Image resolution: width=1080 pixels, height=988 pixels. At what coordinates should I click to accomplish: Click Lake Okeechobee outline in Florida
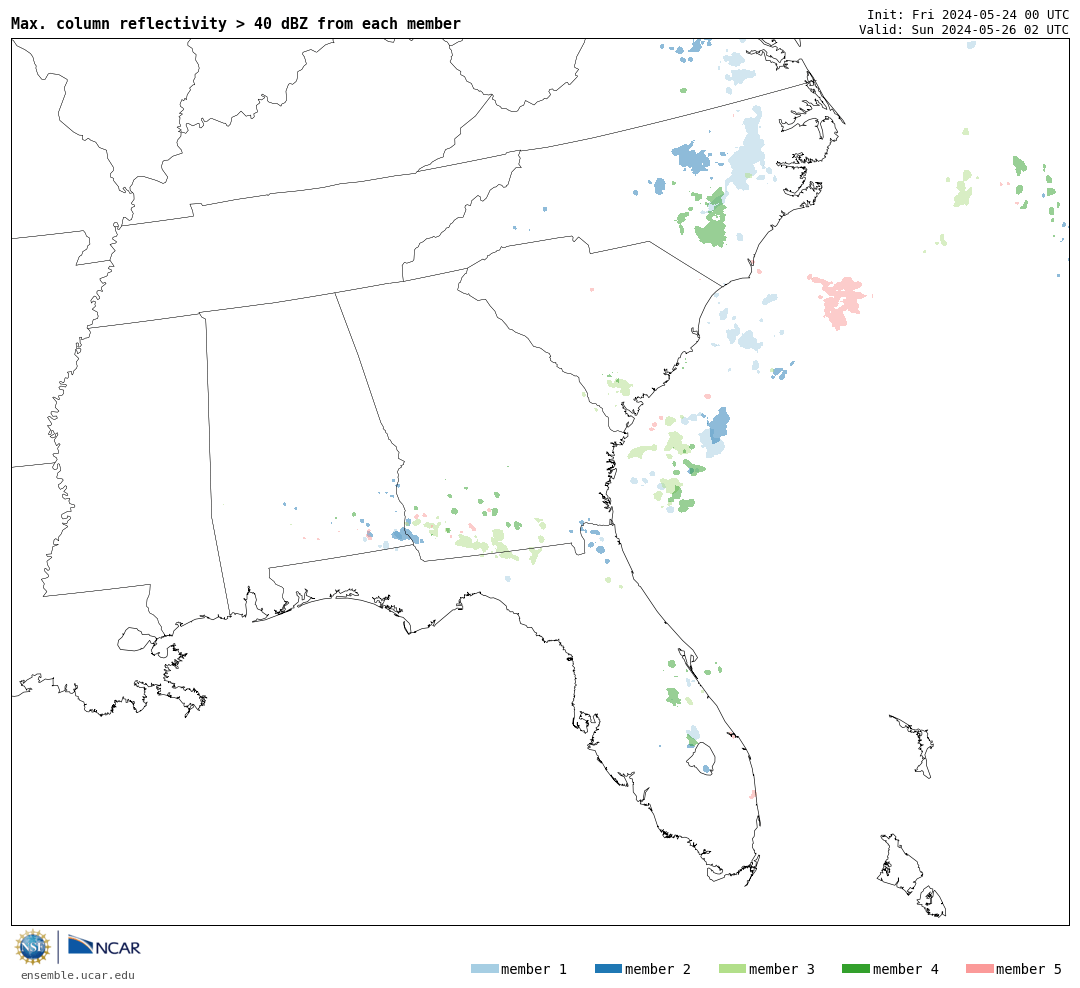(x=701, y=759)
